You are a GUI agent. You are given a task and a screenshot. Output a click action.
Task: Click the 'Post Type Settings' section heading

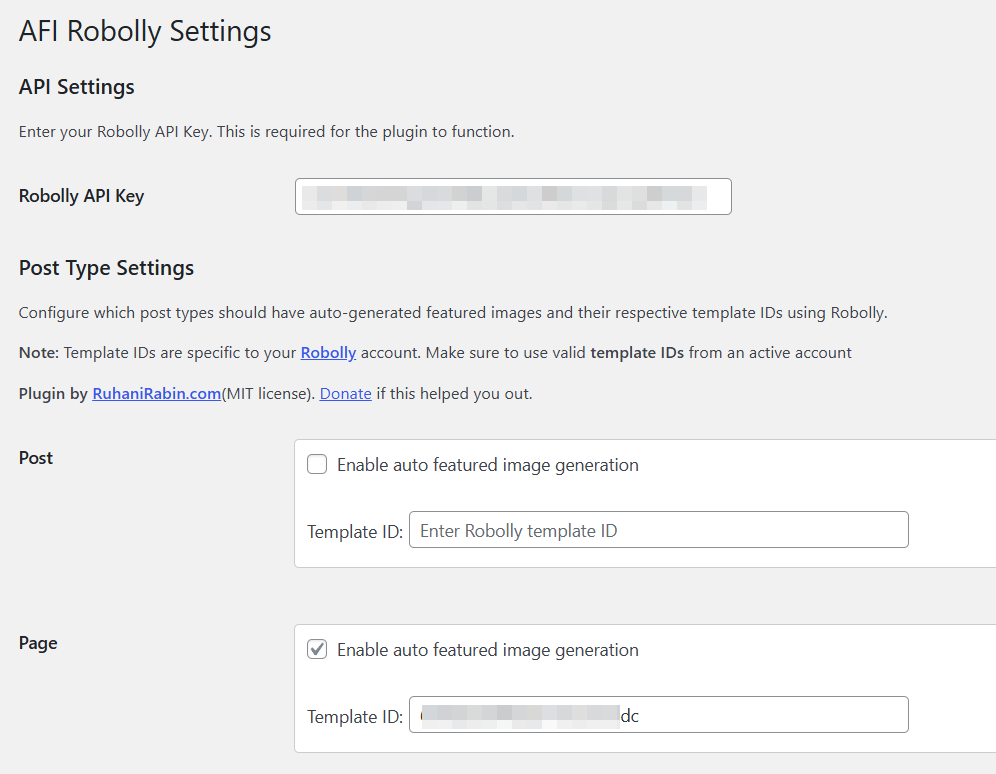coord(106,268)
